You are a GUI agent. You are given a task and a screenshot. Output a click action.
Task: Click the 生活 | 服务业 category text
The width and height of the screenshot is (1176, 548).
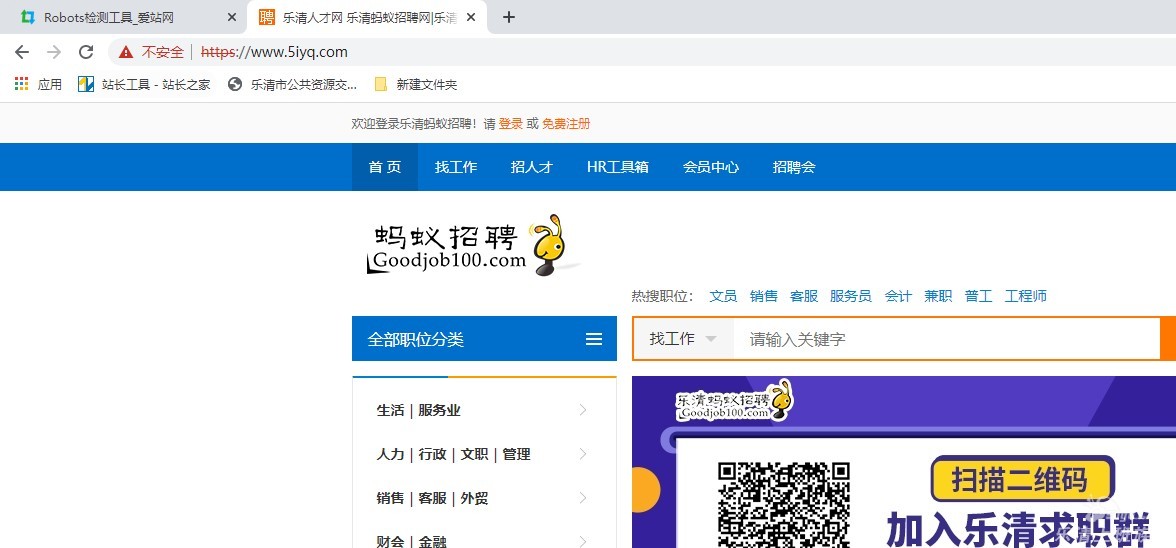click(418, 410)
